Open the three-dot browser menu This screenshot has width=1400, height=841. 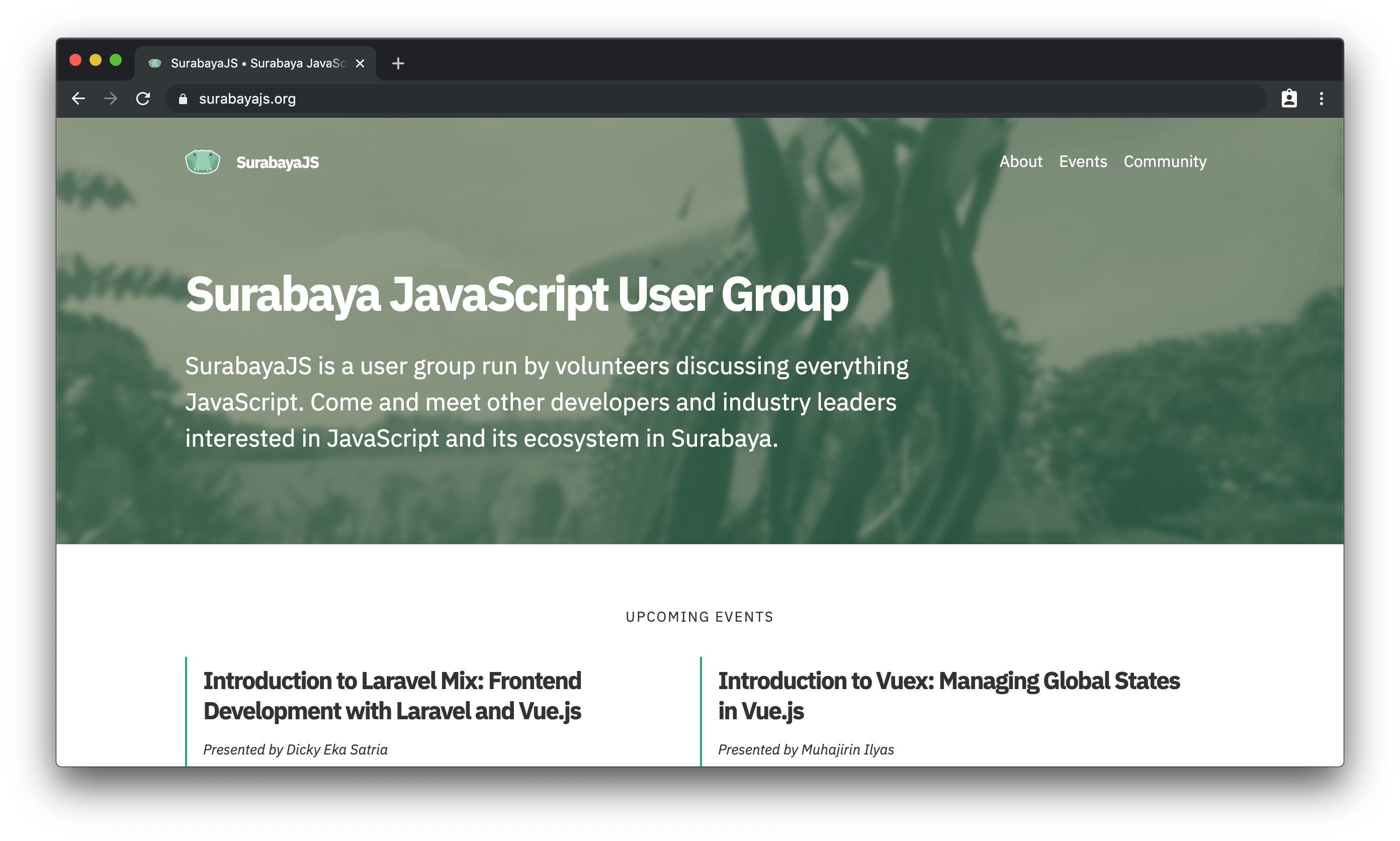tap(1321, 99)
